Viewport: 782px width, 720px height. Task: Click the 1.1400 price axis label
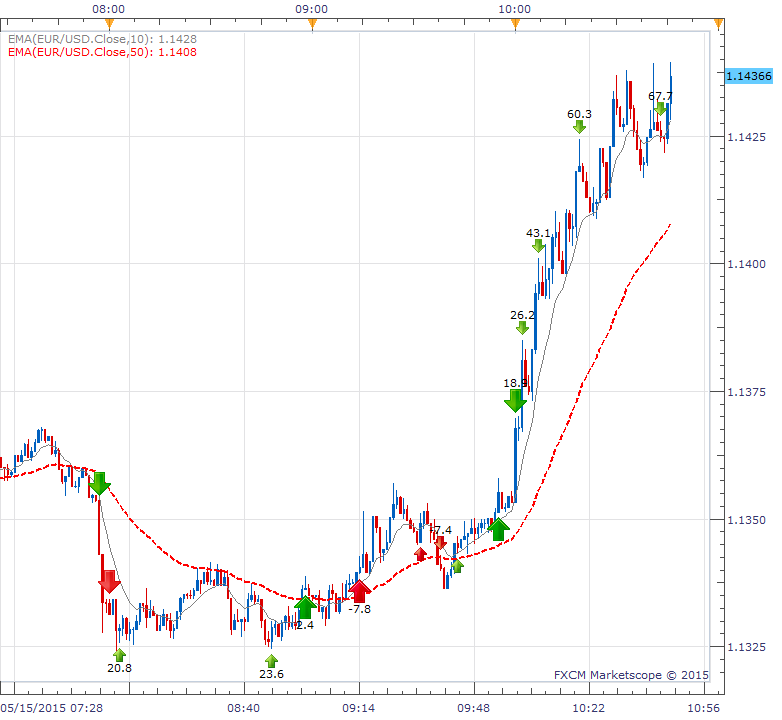[x=746, y=264]
